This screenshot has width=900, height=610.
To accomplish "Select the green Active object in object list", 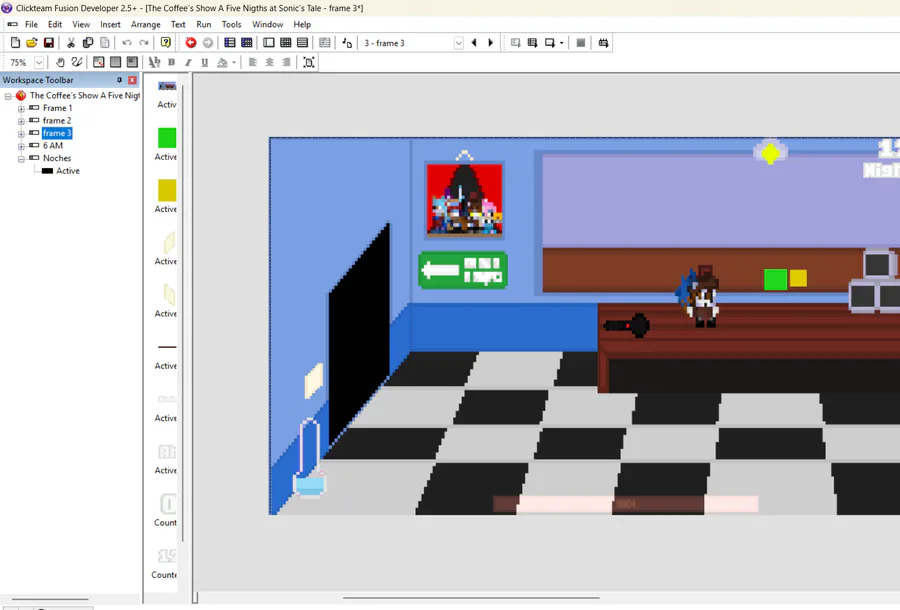I will (x=167, y=138).
